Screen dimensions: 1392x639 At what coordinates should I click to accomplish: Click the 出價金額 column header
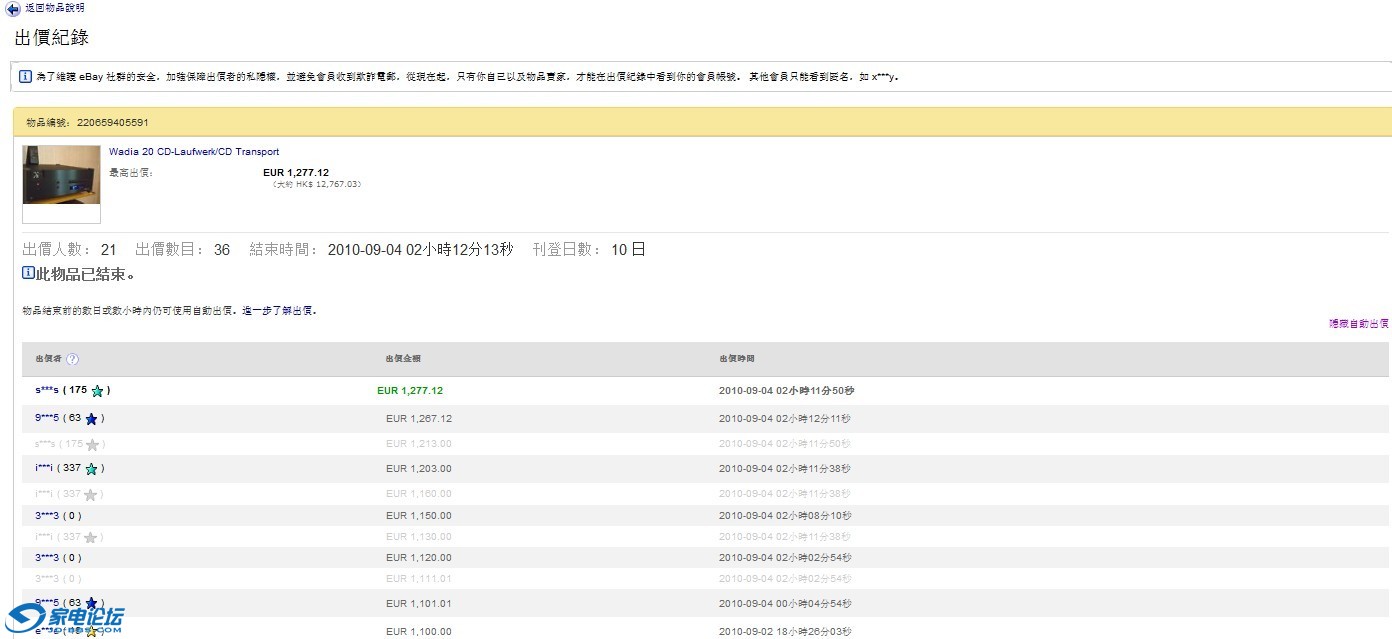click(x=403, y=359)
